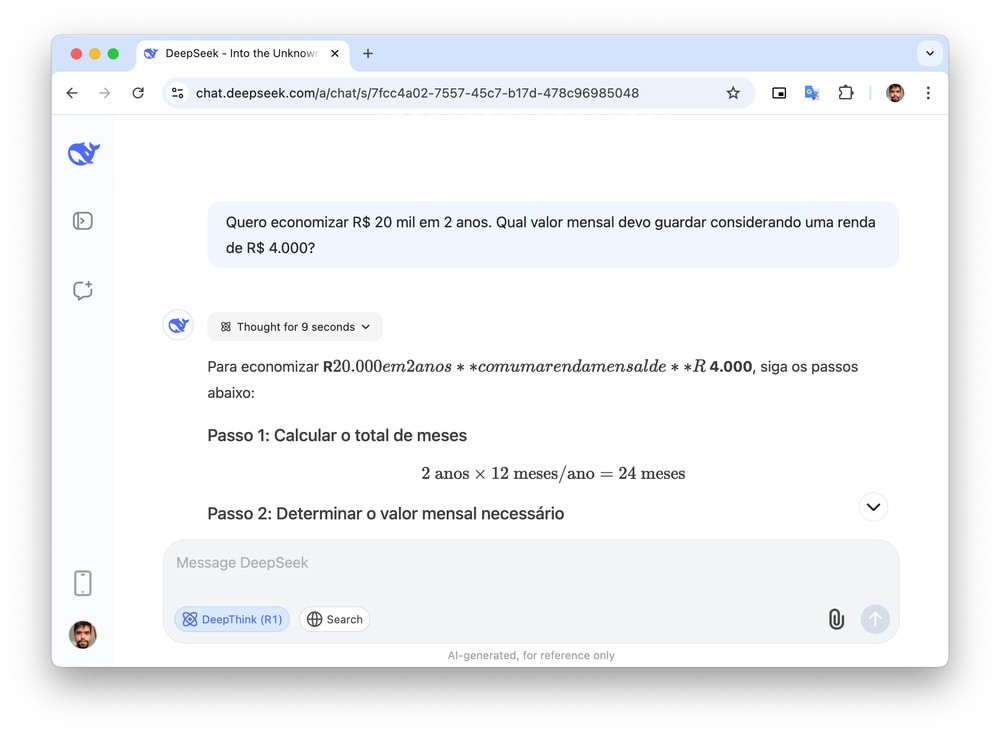
Task: Attach a file with paperclip icon
Action: tap(836, 620)
